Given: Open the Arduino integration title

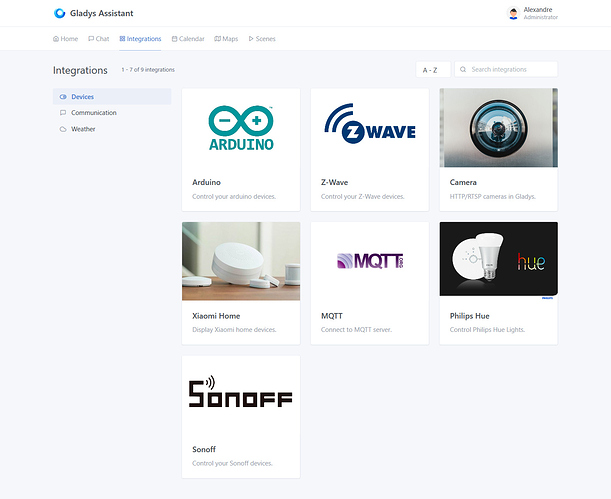Looking at the screenshot, I should coord(207,182).
